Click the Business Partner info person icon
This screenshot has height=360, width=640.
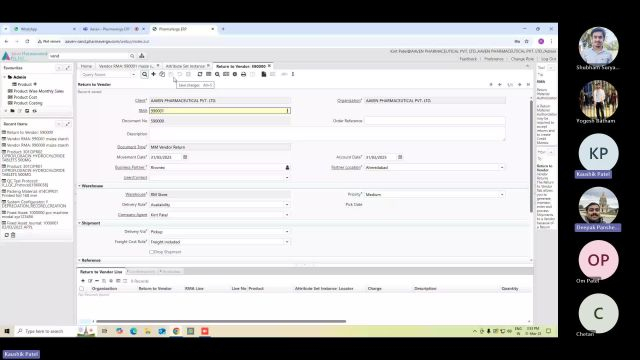[287, 167]
